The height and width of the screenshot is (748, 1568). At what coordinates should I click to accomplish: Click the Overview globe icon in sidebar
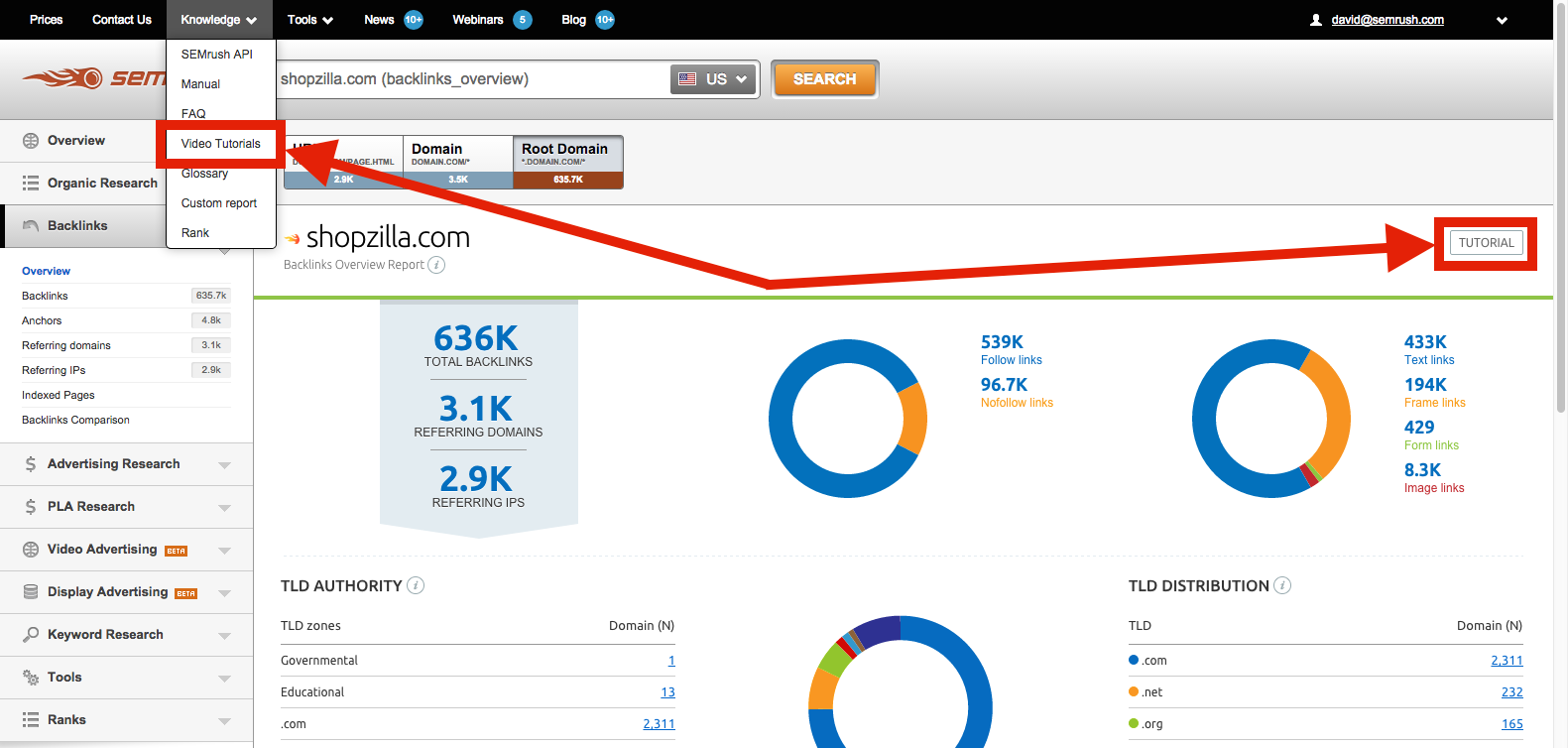31,141
